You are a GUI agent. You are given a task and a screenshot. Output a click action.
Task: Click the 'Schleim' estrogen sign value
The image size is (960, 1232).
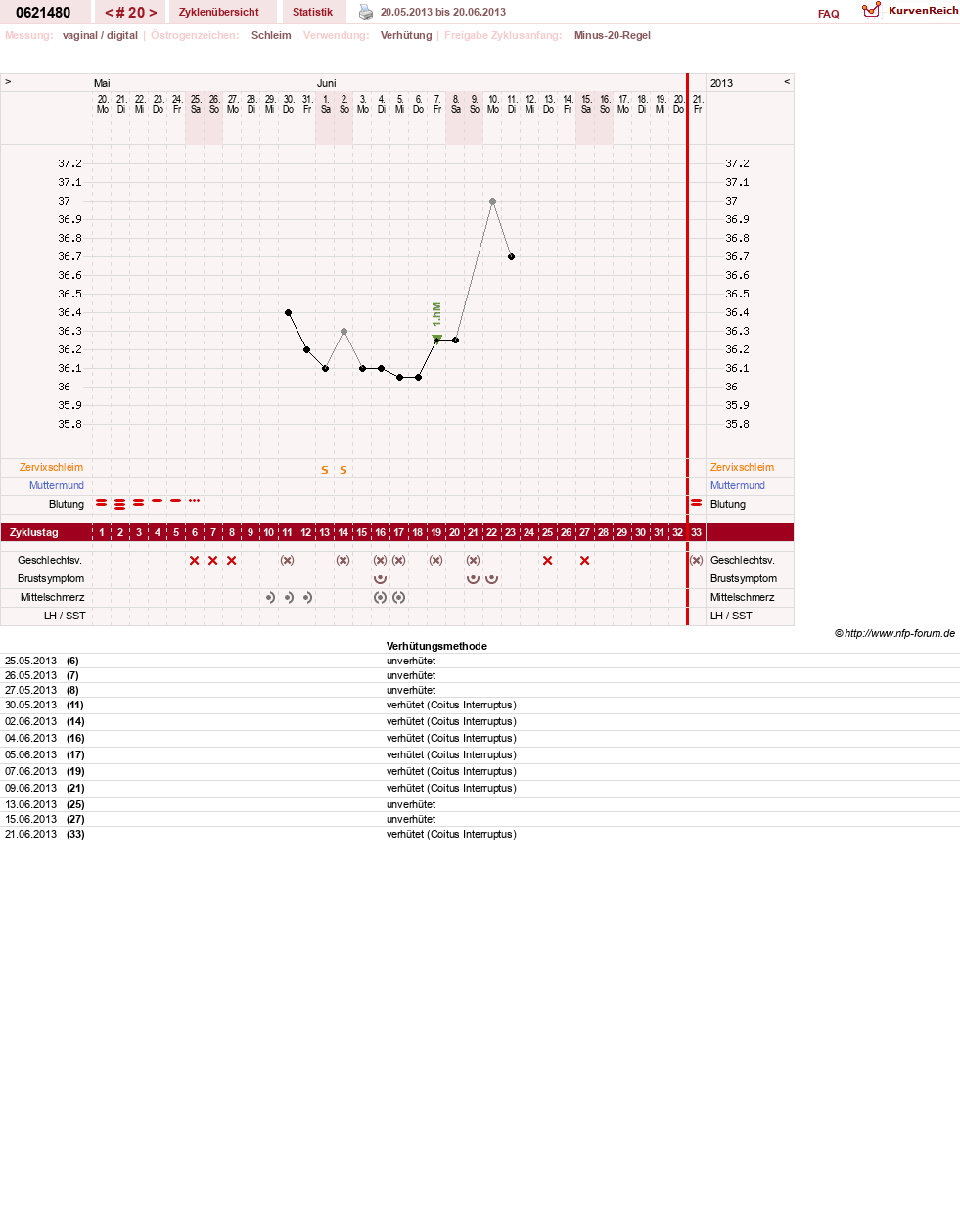click(271, 35)
